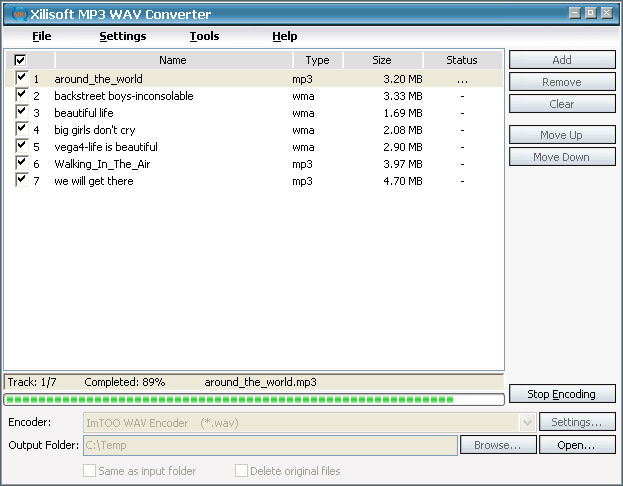This screenshot has width=623, height=486.
Task: Open the Help menu
Action: [284, 36]
